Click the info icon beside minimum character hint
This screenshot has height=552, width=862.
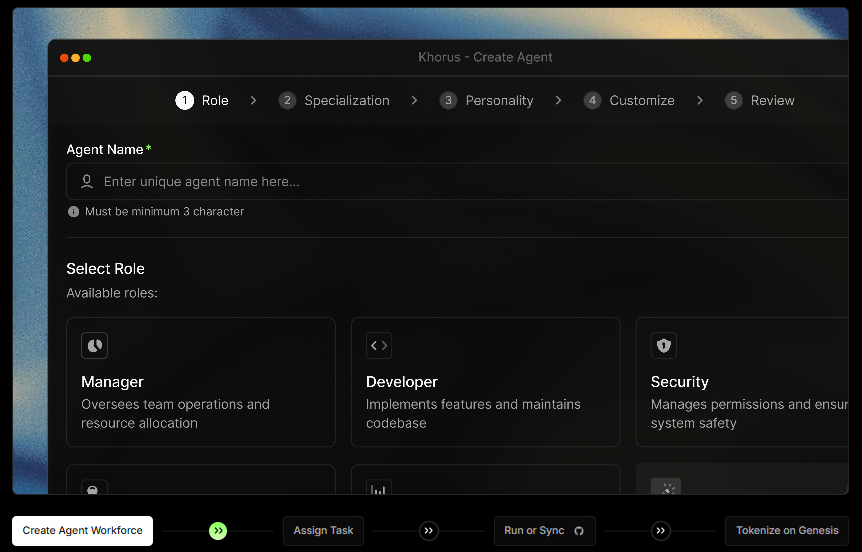(73, 212)
